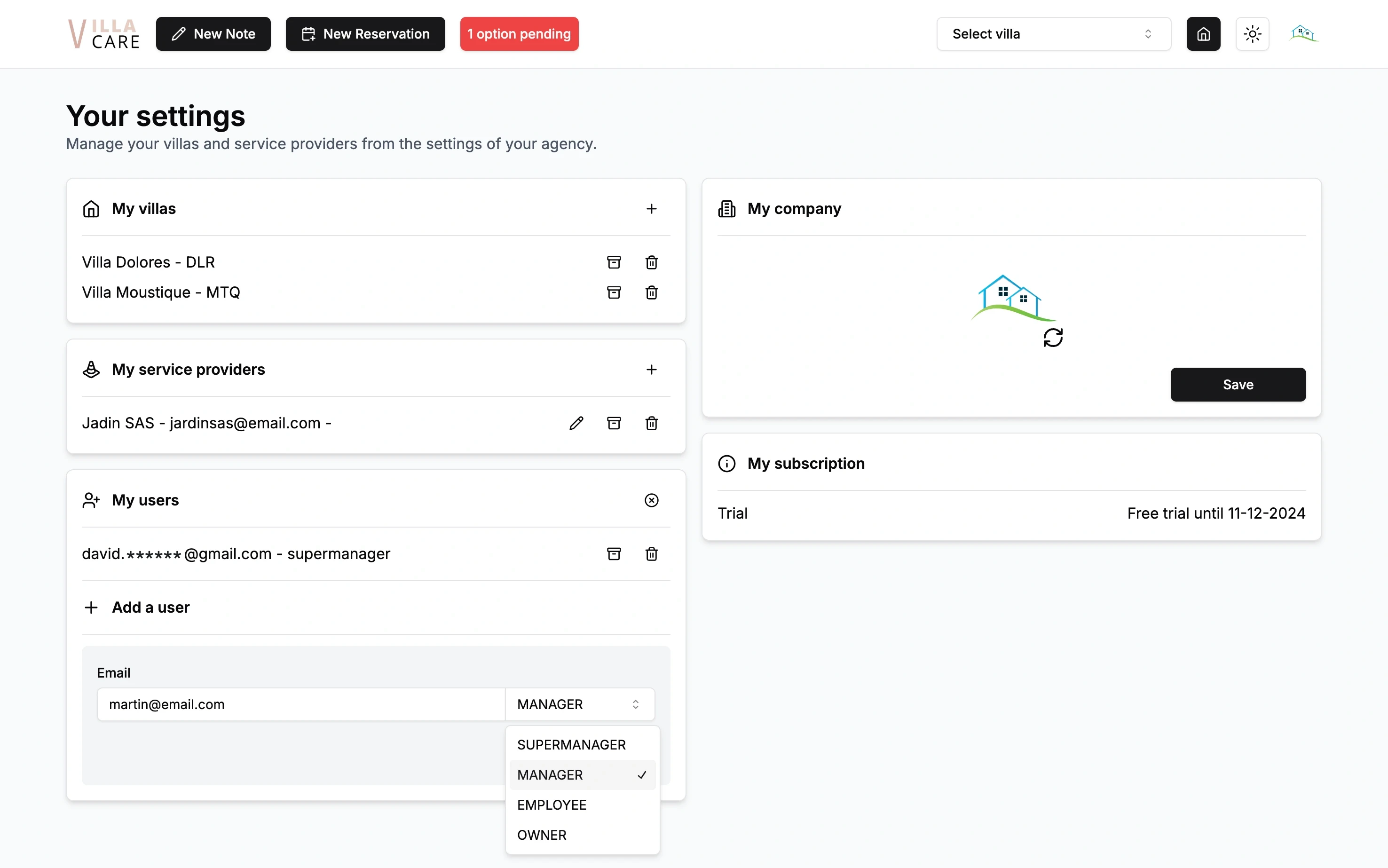Select New Reservation from the top bar
Viewport: 1388px width, 868px height.
tap(365, 34)
